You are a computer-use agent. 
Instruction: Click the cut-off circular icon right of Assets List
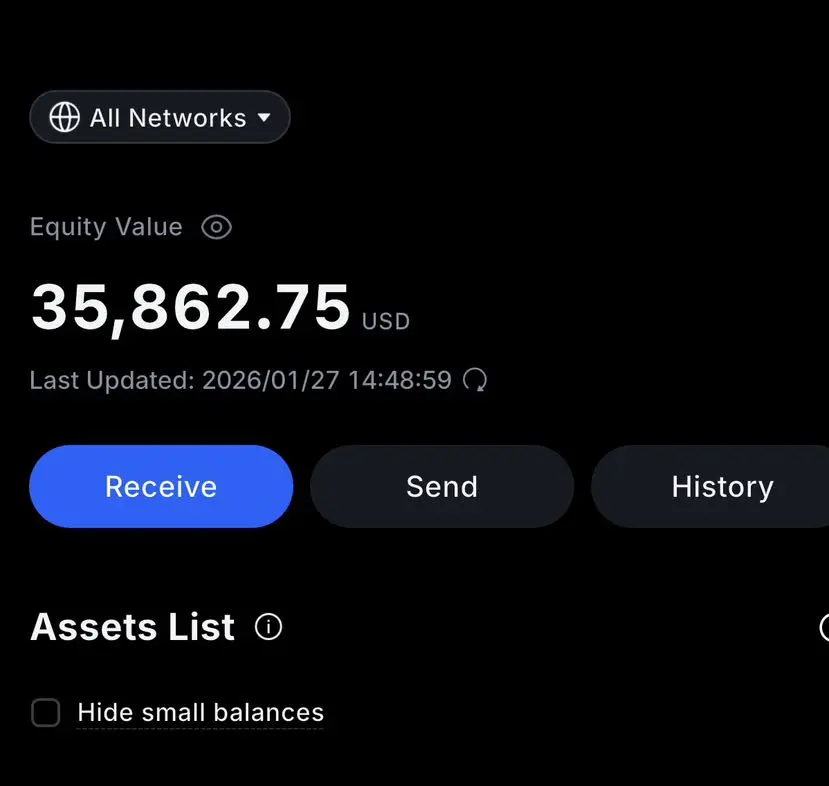[x=824, y=627]
